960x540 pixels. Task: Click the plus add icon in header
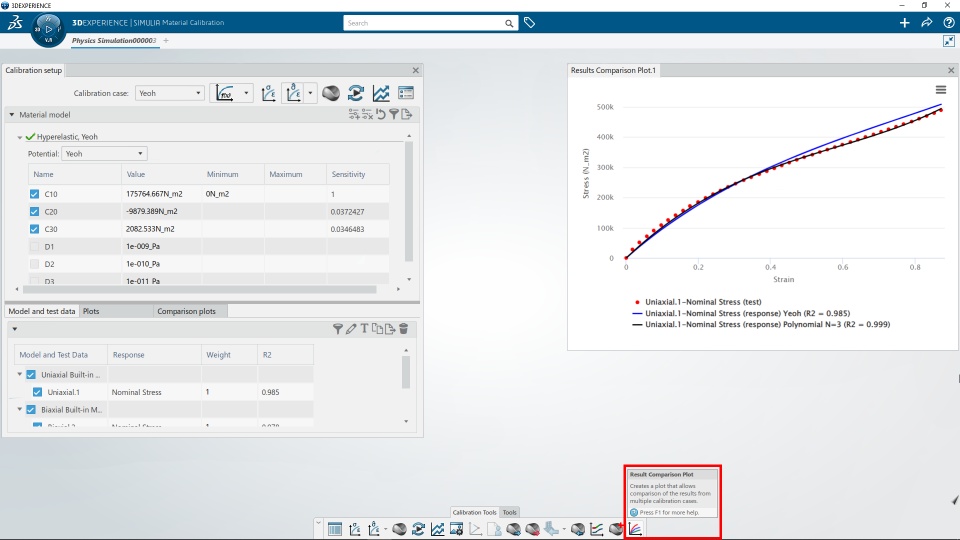point(904,23)
